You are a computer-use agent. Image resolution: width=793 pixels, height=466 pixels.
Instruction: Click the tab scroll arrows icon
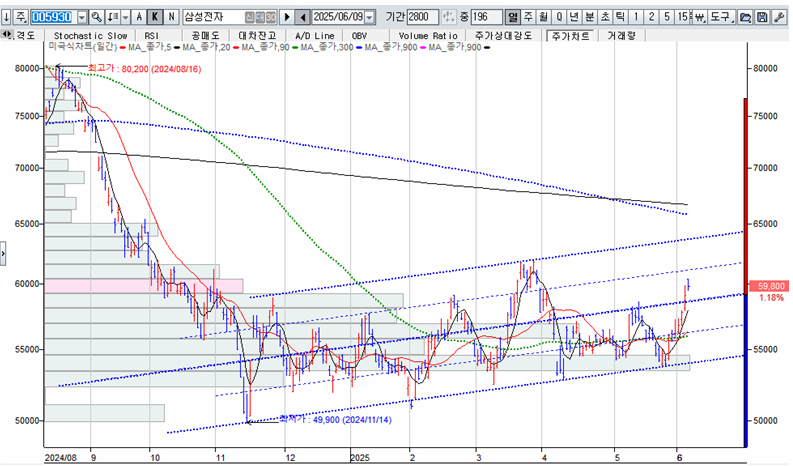click(7, 34)
